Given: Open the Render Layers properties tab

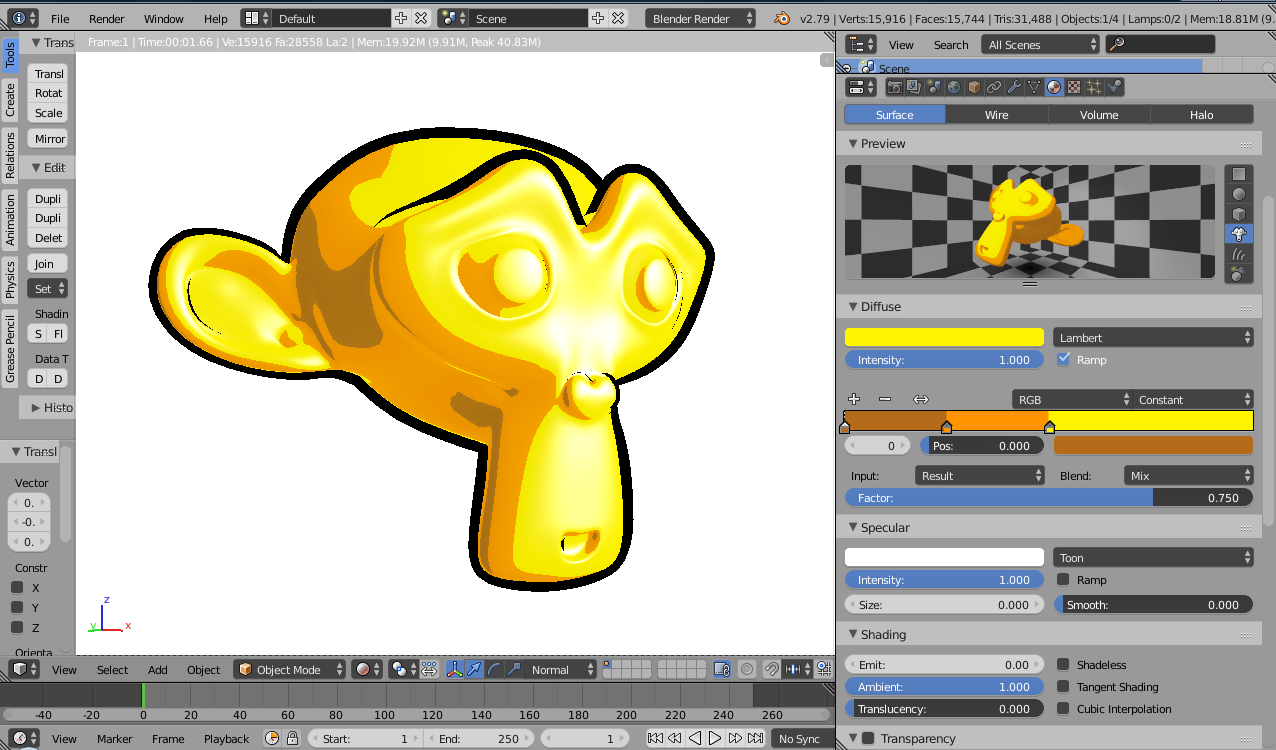Looking at the screenshot, I should (914, 87).
